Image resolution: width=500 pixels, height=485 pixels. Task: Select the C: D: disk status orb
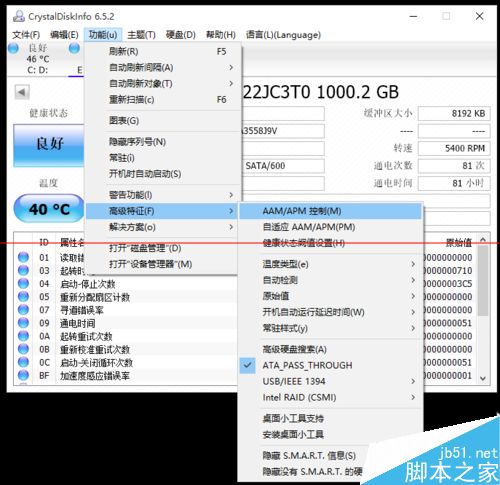pos(14,49)
